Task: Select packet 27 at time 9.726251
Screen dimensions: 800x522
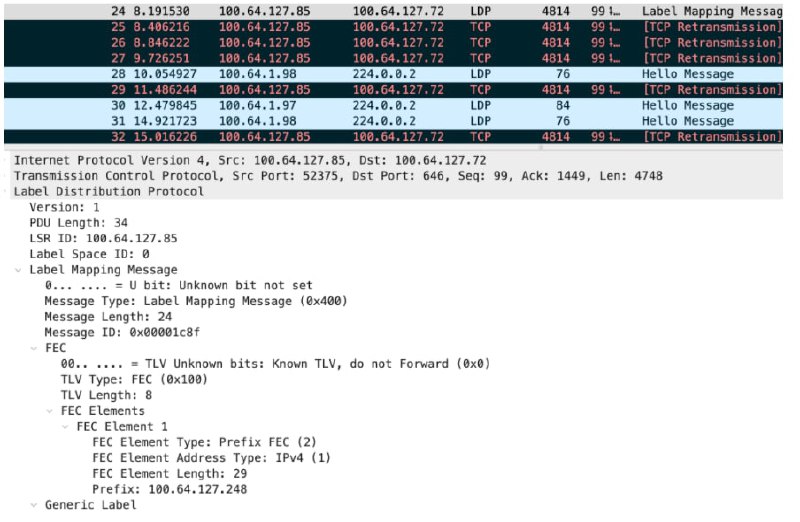Action: click(x=393, y=59)
